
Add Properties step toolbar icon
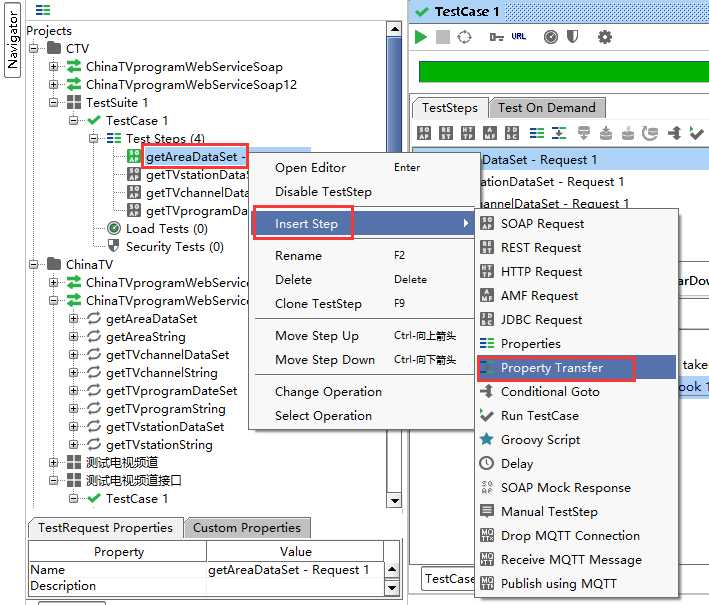point(537,133)
